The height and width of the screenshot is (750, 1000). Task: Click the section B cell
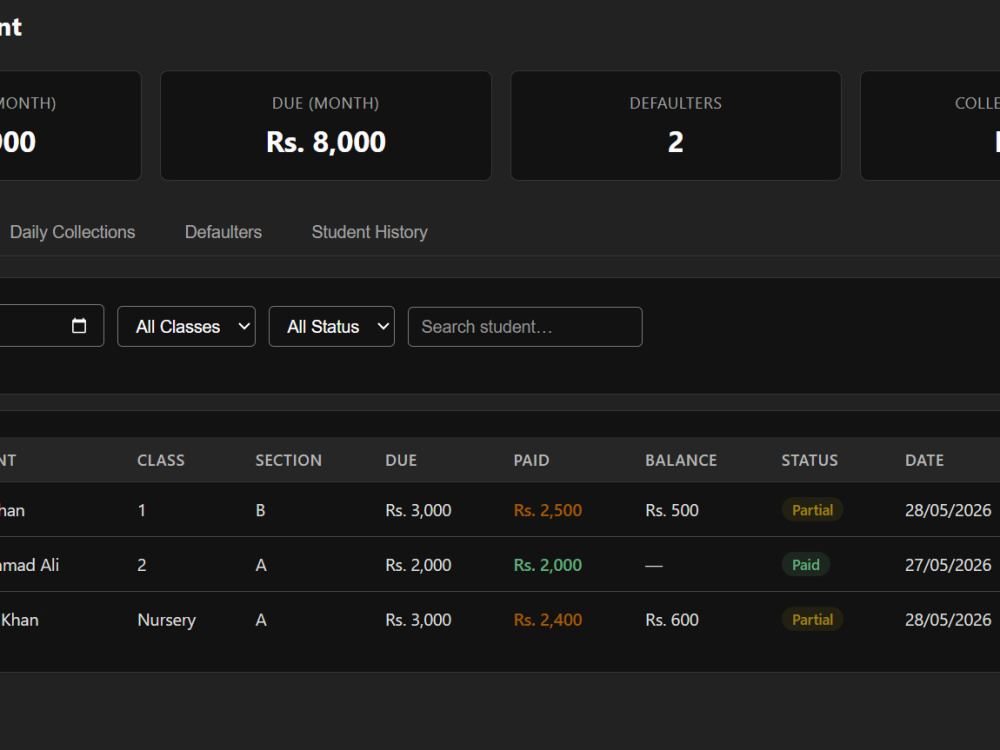pos(260,510)
